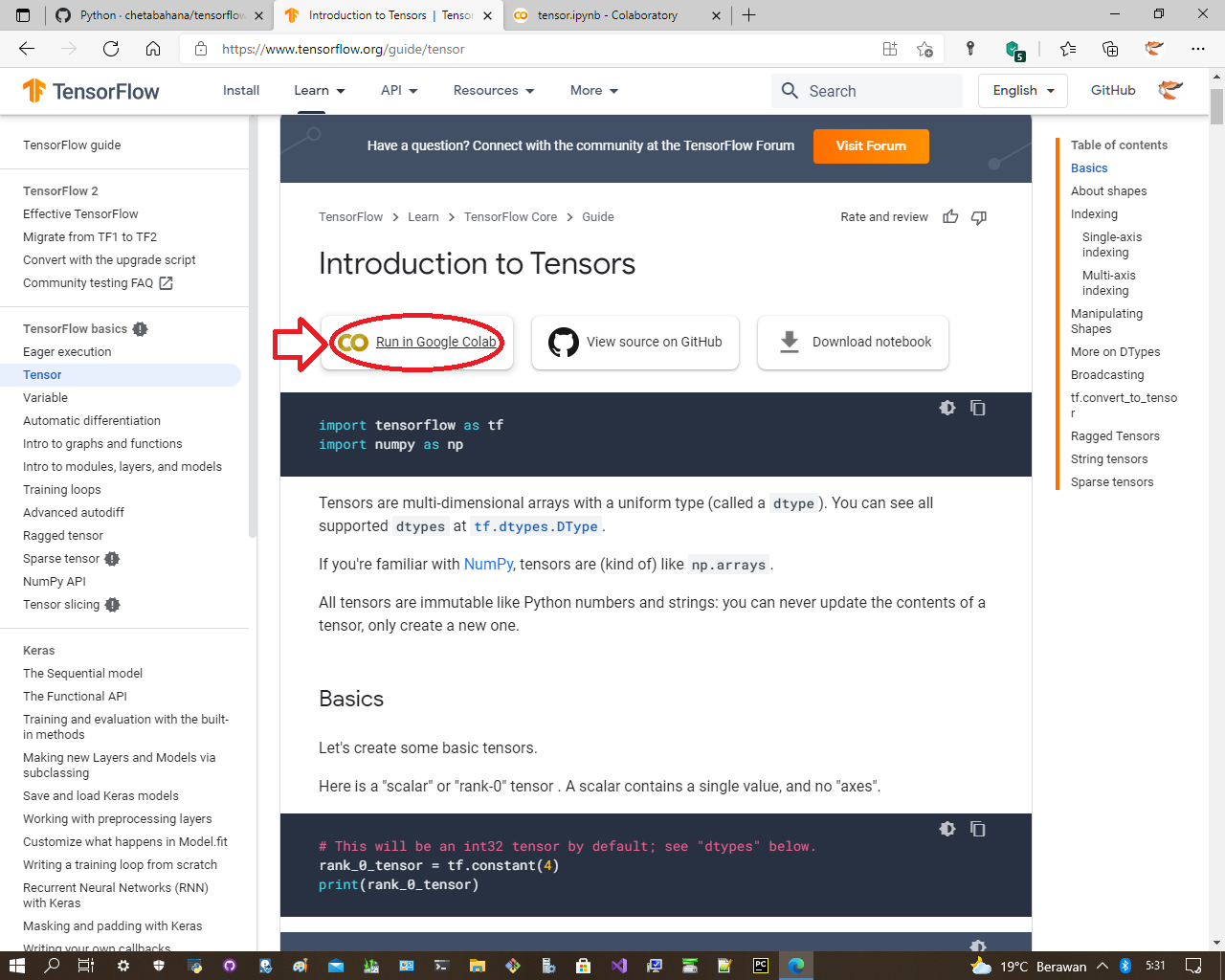Open the GitHub link in header

[x=1113, y=91]
